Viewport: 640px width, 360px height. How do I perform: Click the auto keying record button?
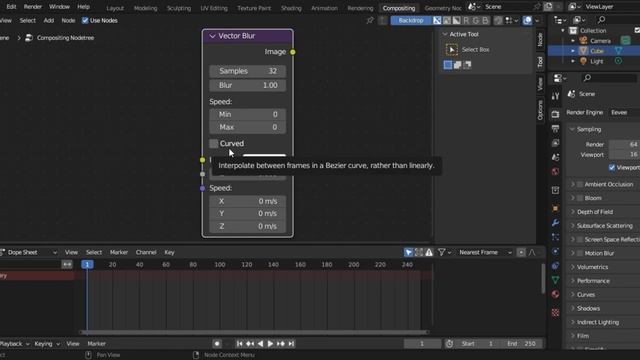click(x=217, y=344)
